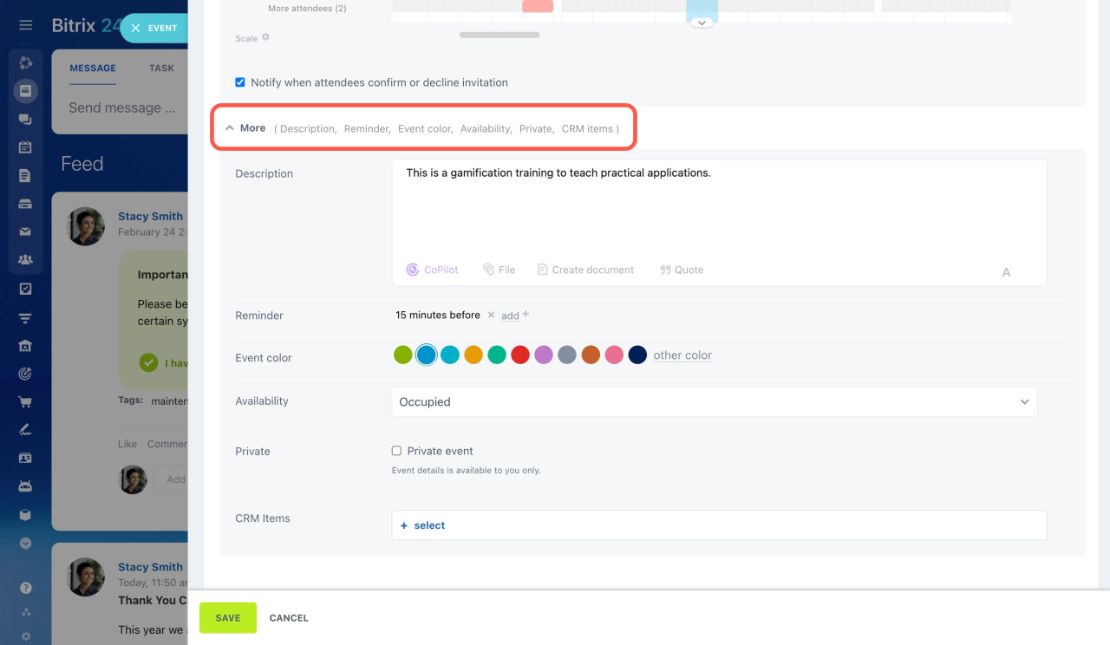Attach a File to the description

click(499, 270)
